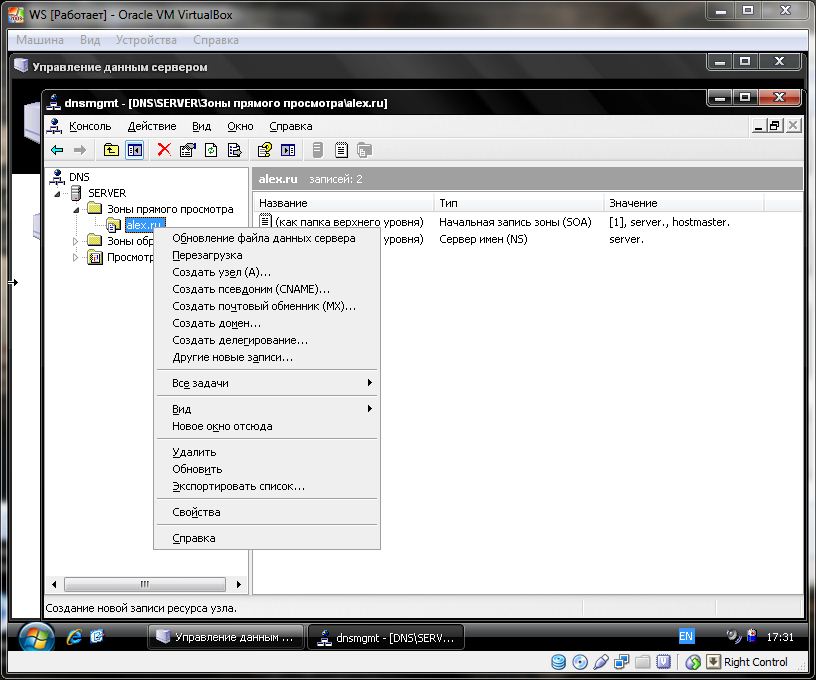Open the Вид menu in the menu bar
Viewport: 816px width, 680px height.
point(201,126)
